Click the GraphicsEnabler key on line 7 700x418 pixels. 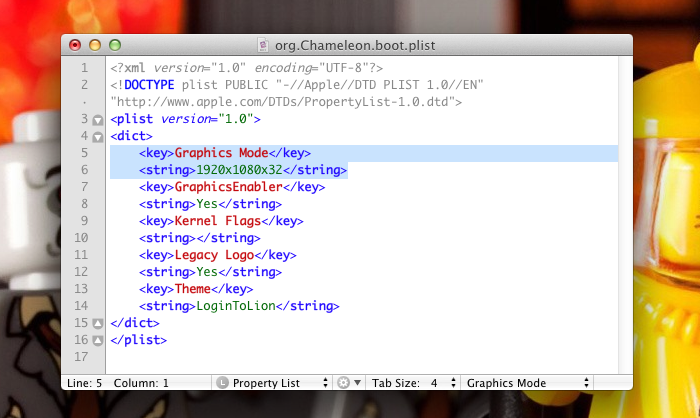tap(229, 187)
